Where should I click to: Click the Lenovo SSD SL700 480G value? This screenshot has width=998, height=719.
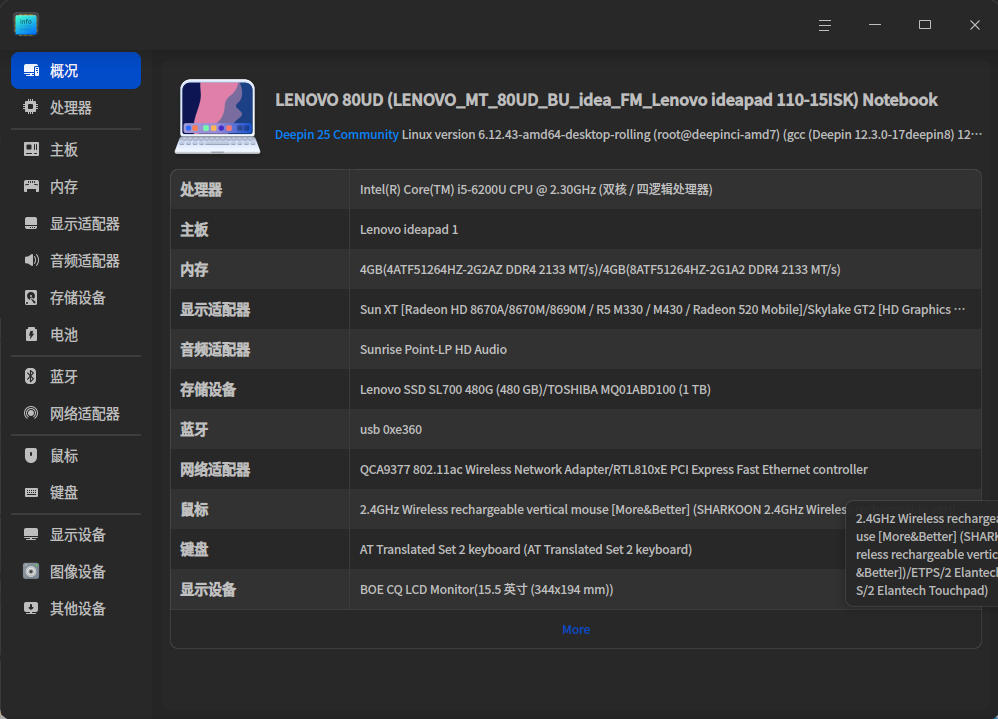tap(535, 390)
